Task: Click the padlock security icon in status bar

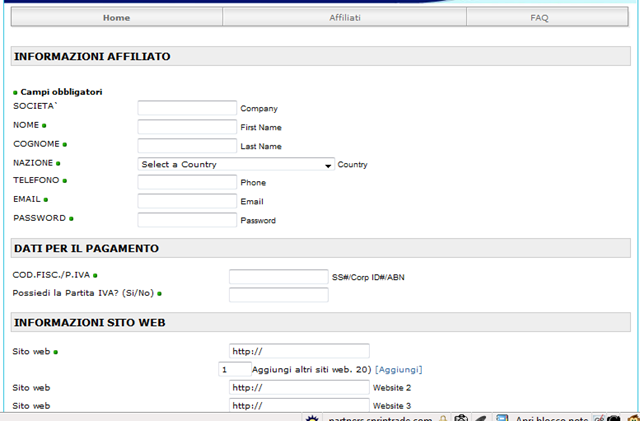Action: [x=442, y=419]
